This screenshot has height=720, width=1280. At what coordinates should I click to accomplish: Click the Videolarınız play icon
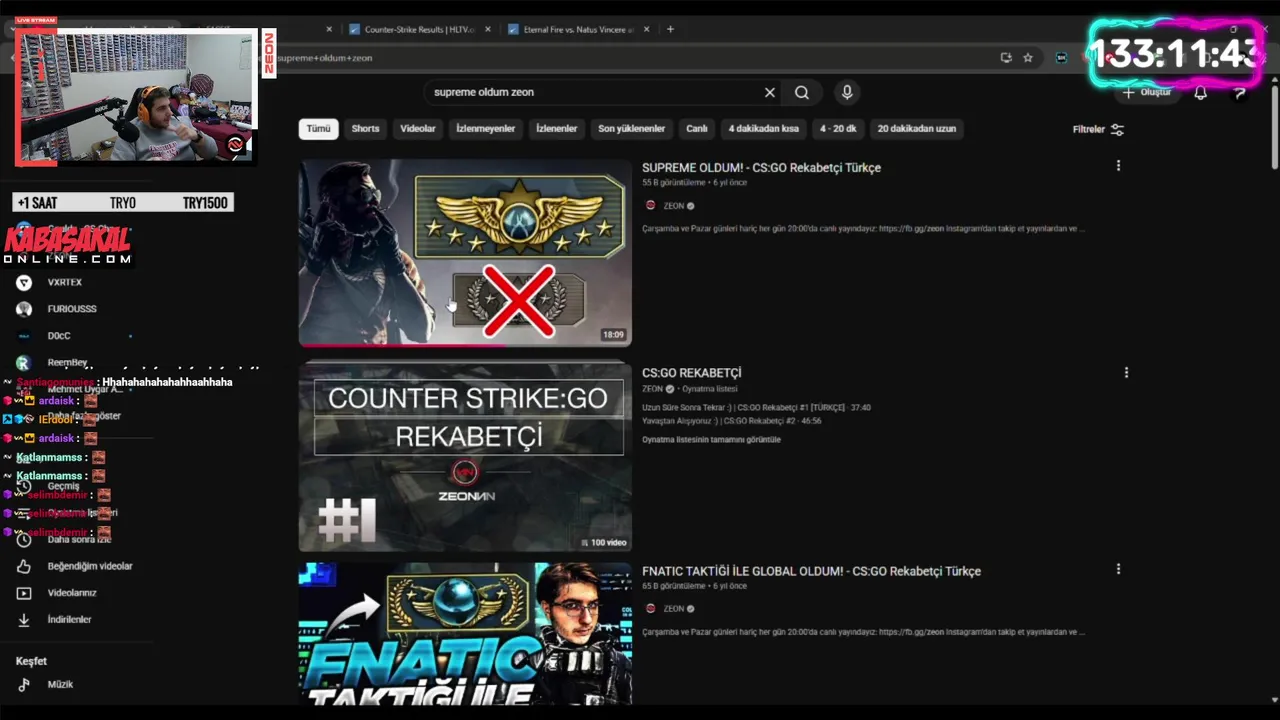pos(24,593)
